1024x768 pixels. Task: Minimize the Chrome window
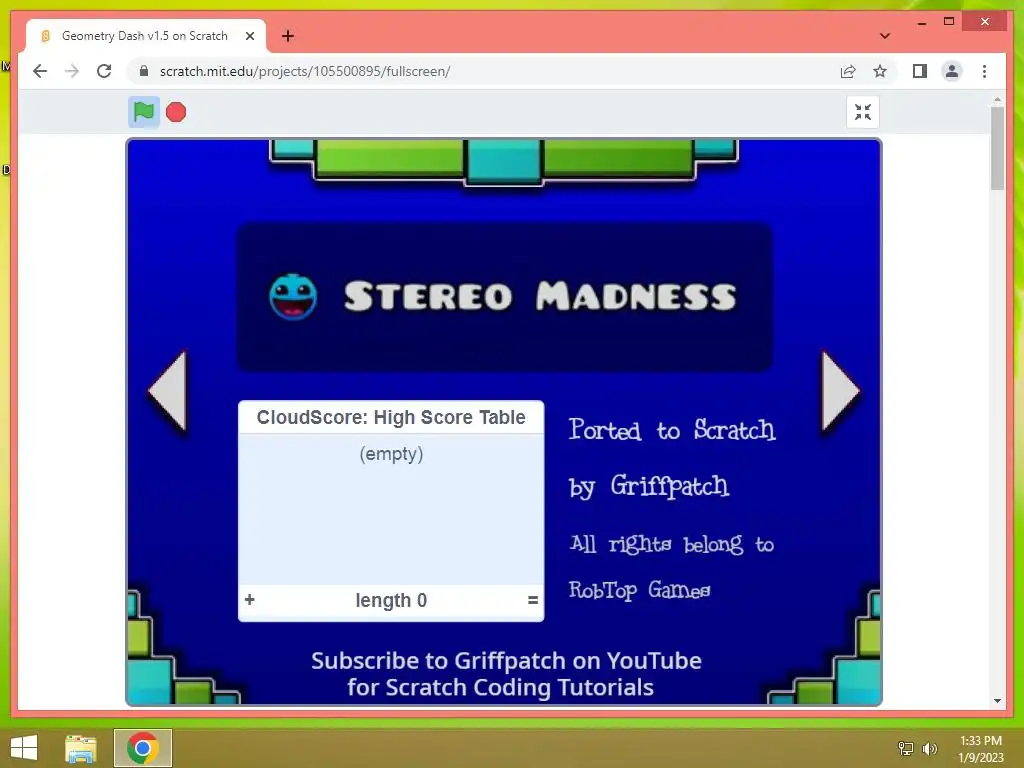click(x=921, y=22)
